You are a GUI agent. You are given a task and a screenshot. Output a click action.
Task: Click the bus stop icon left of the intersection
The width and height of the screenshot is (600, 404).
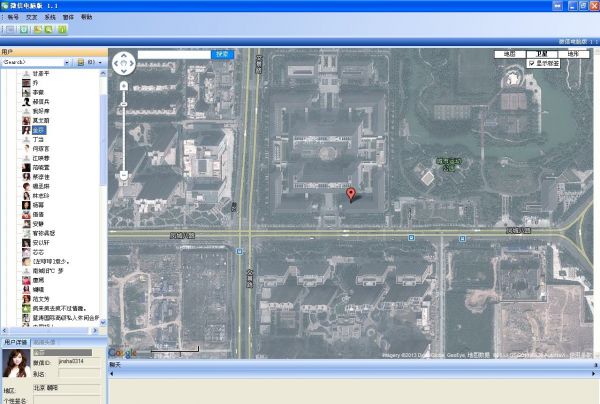(x=239, y=251)
